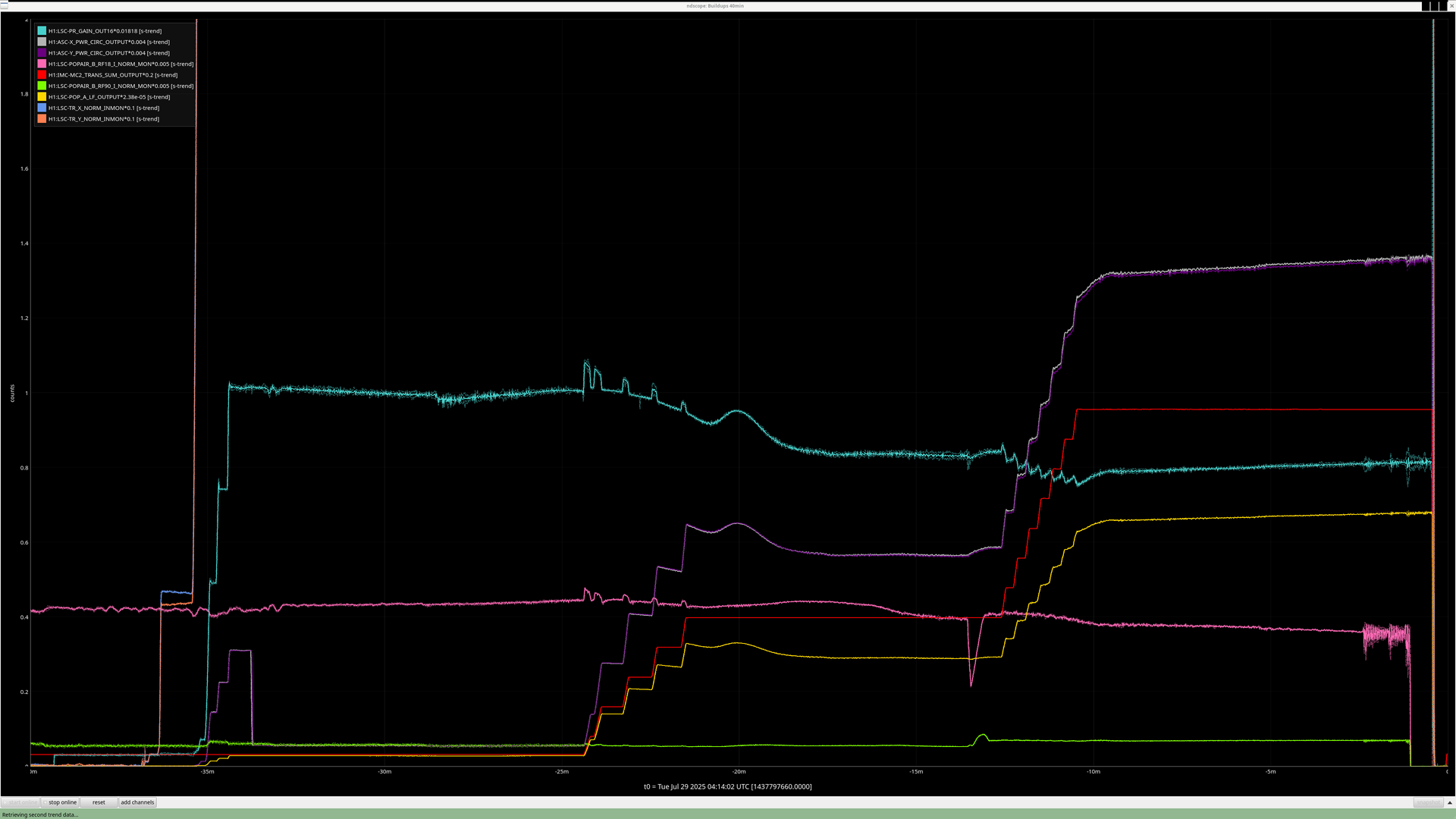
Task: Click gray swatch for ASC-X_PWR_CIRC_OUTPUT
Action: coord(42,42)
